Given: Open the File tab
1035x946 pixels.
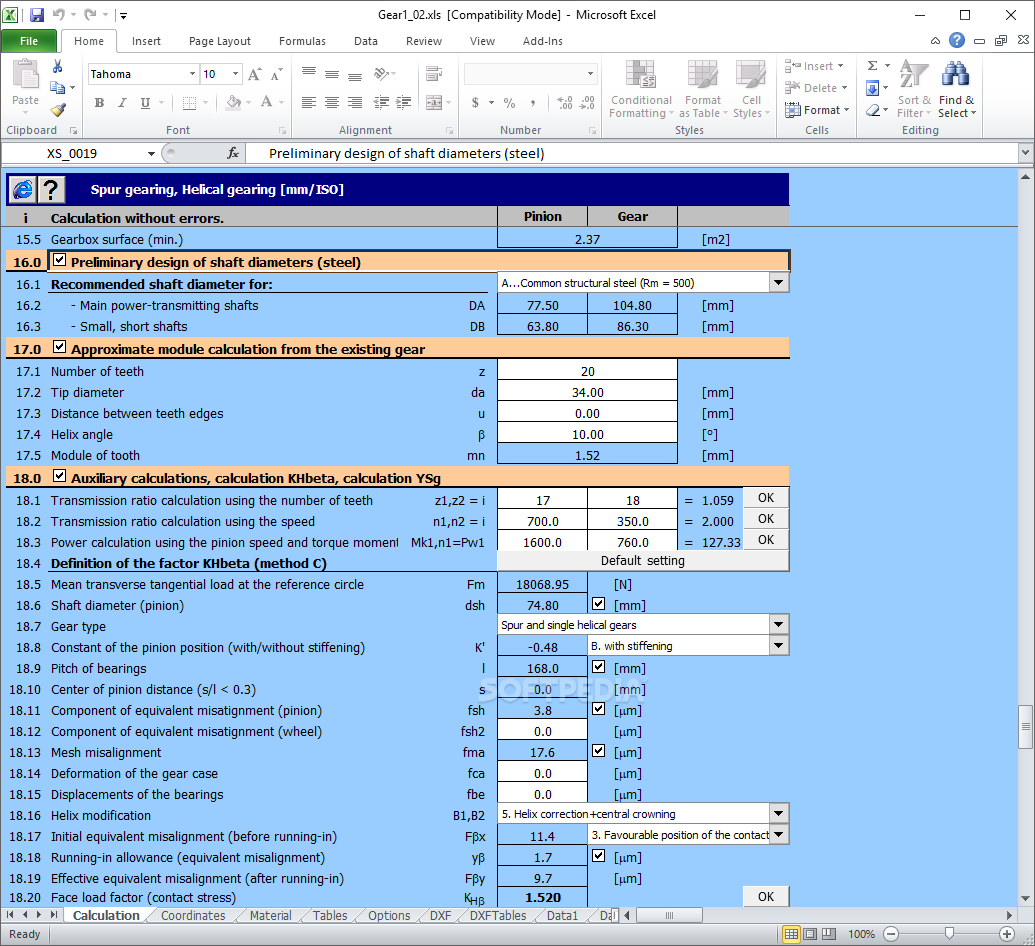Looking at the screenshot, I should 29,41.
